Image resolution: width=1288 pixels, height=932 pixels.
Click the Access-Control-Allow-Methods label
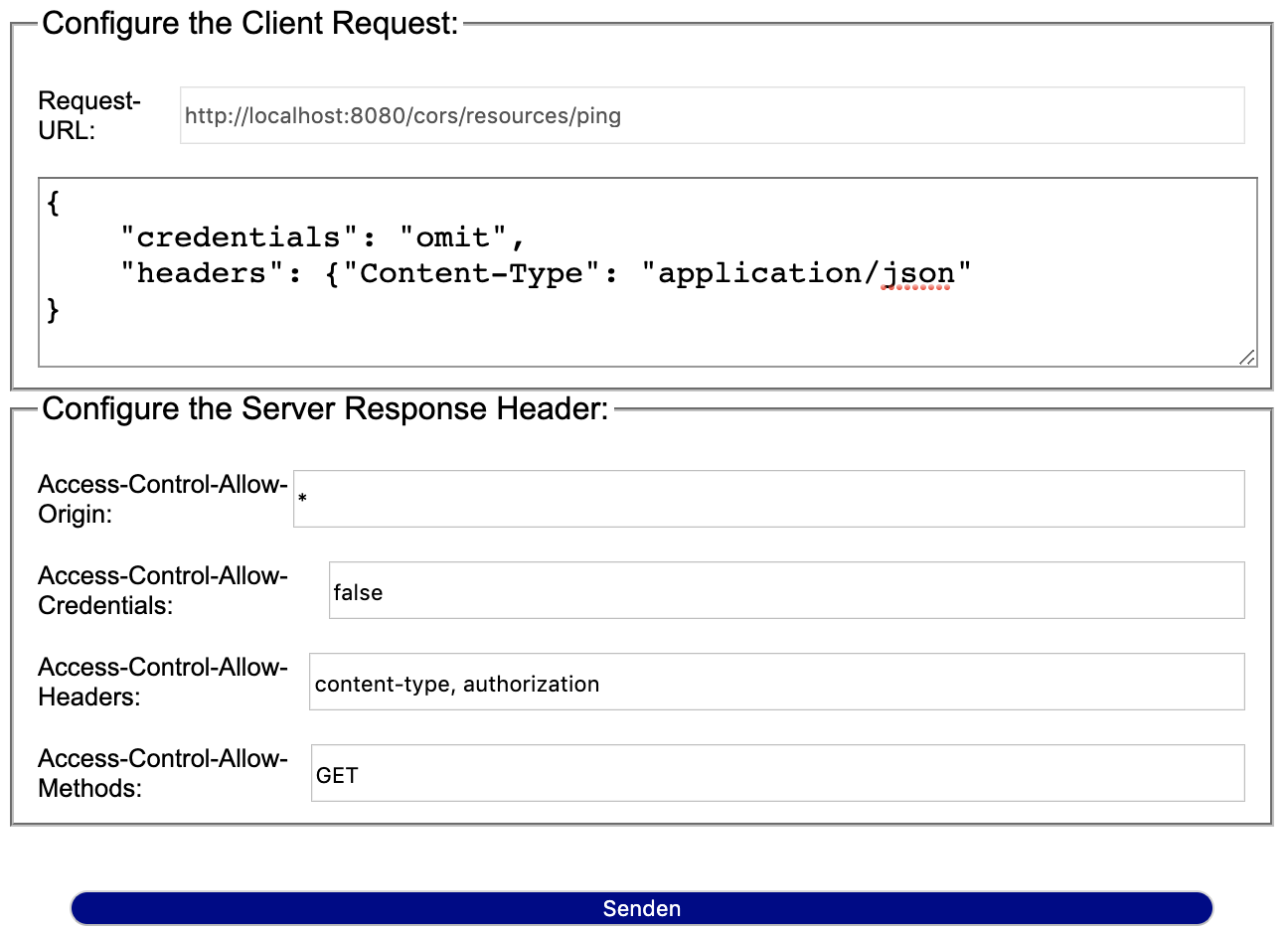(162, 773)
